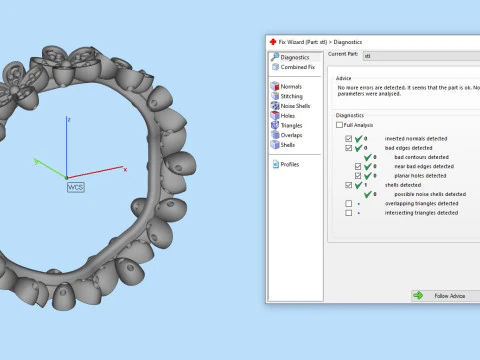This screenshot has height=360, width=480.
Task: Click the green Y axis of the WCS
Action: (50, 169)
